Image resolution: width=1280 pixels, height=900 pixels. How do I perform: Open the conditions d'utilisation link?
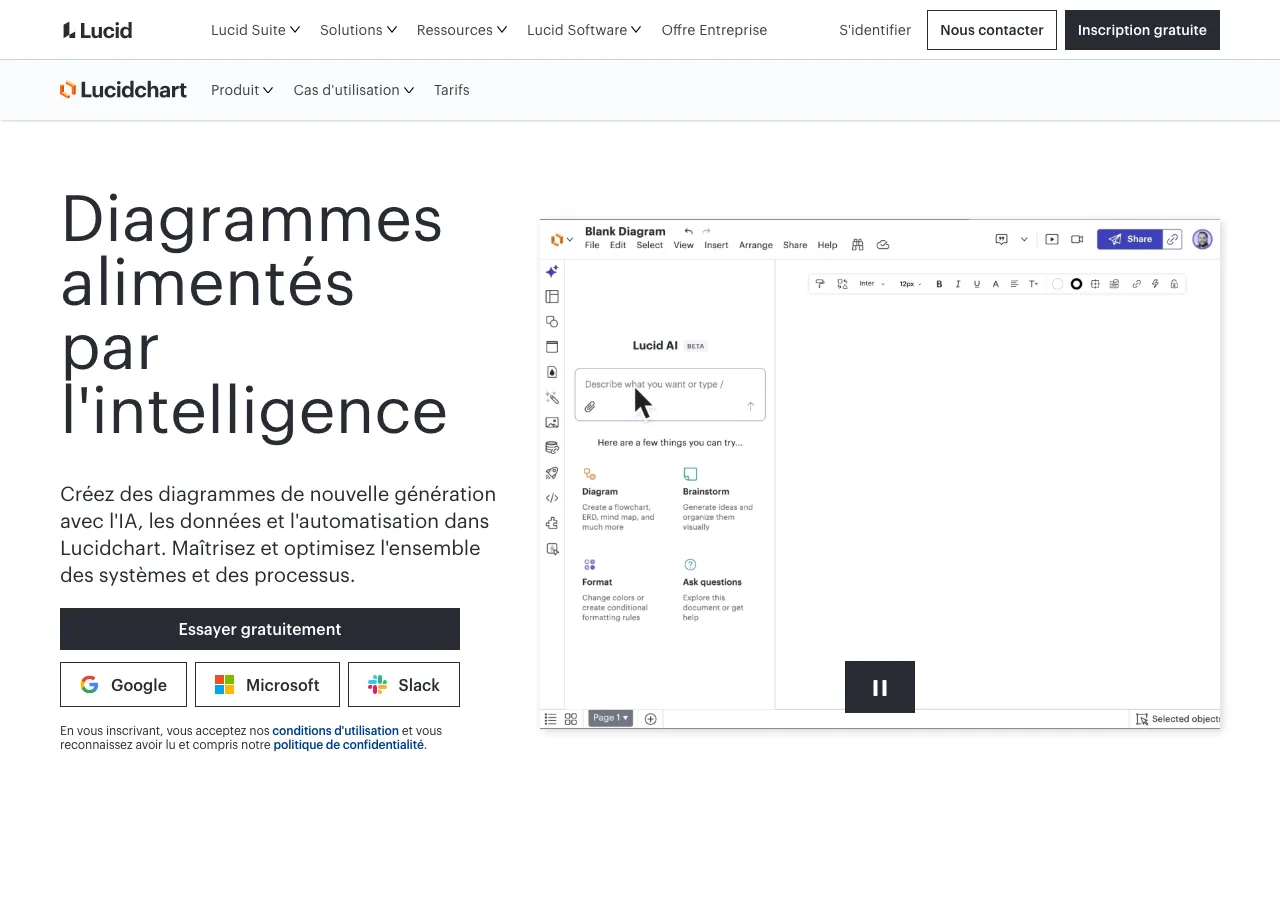335,731
